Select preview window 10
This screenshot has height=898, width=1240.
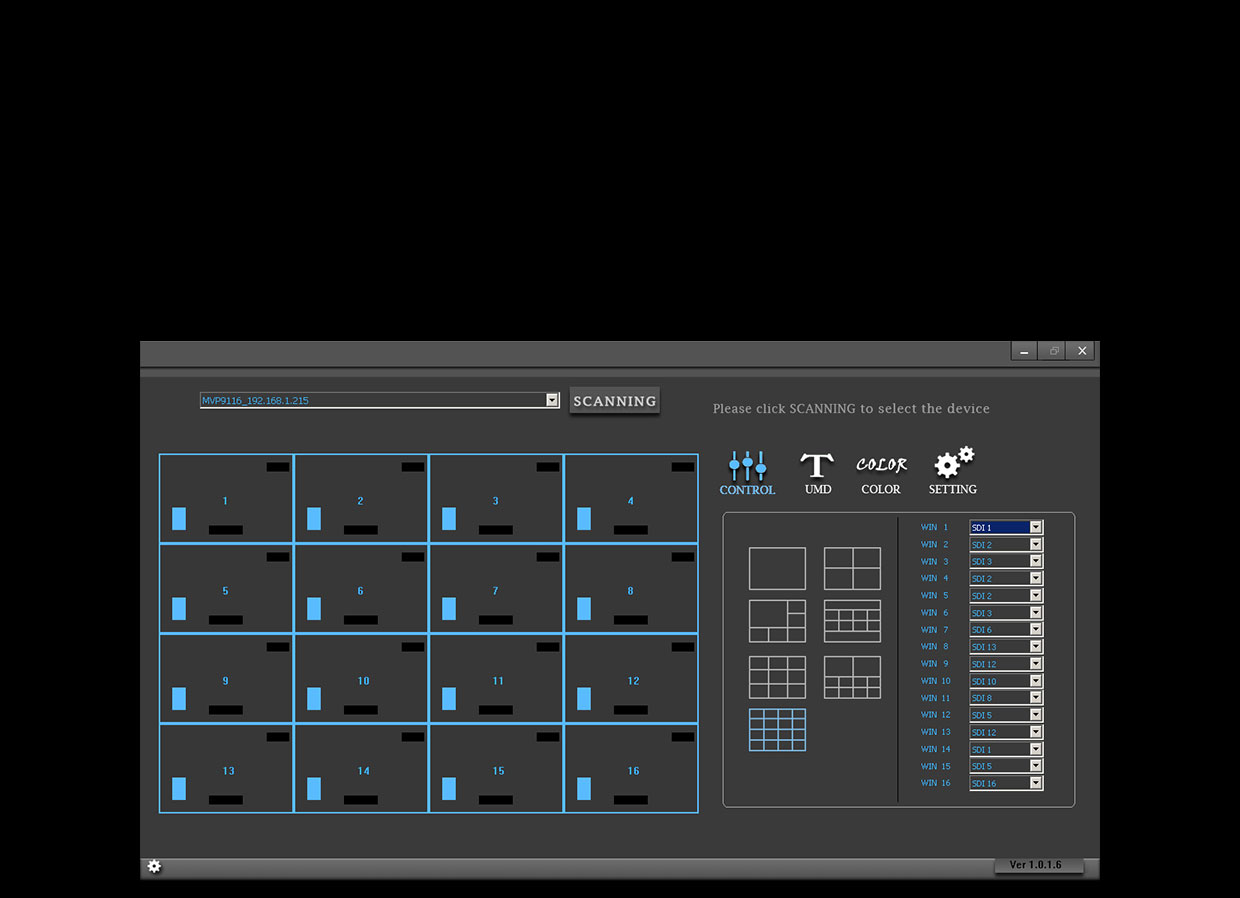pos(361,679)
